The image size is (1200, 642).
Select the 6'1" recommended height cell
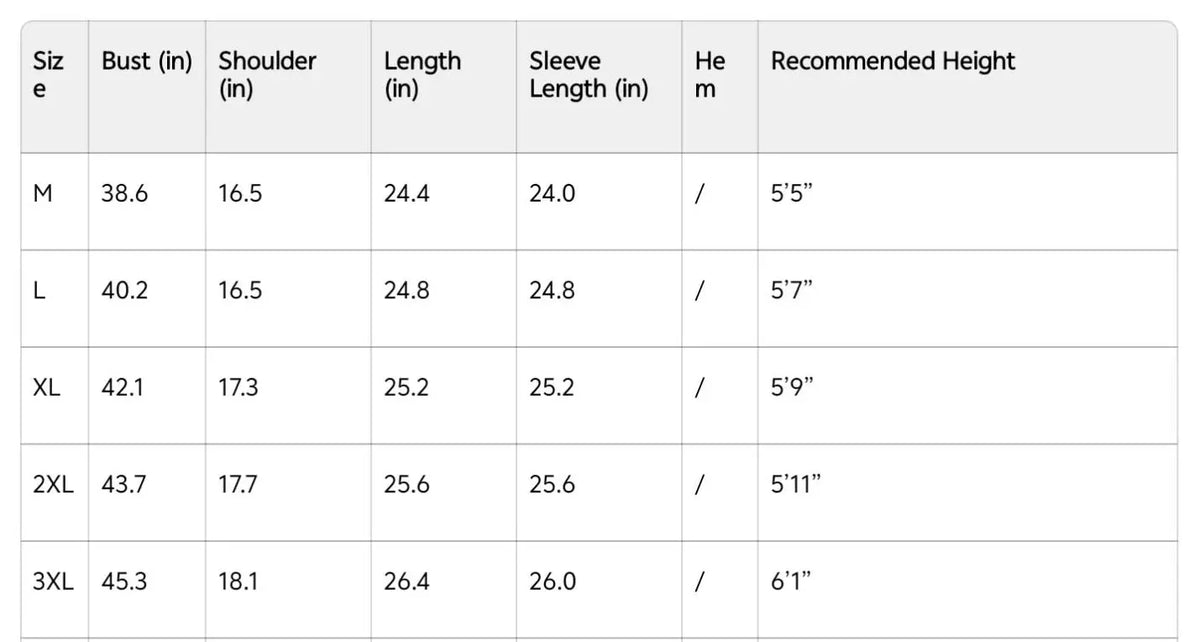click(791, 582)
